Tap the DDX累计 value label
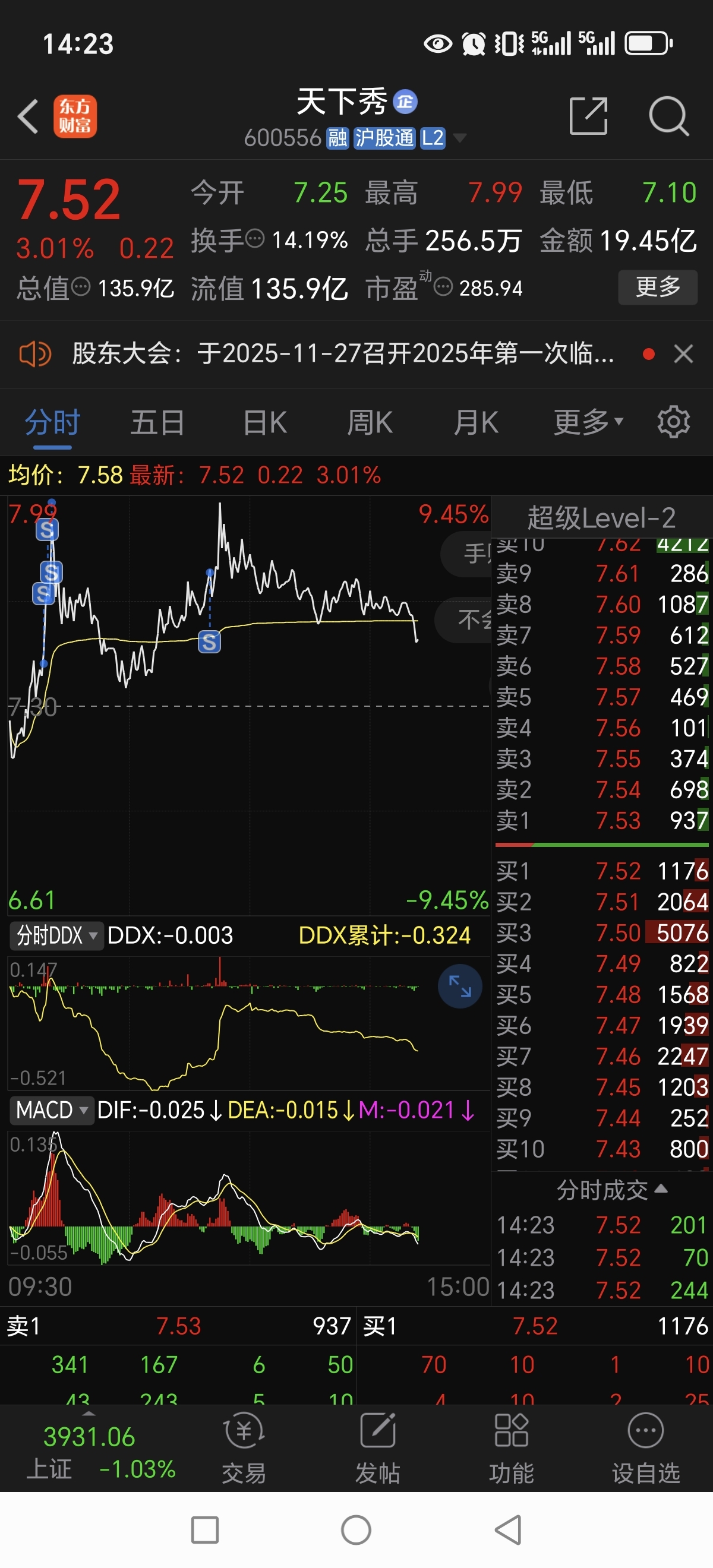The height and width of the screenshot is (1568, 713). pyautogui.click(x=384, y=935)
